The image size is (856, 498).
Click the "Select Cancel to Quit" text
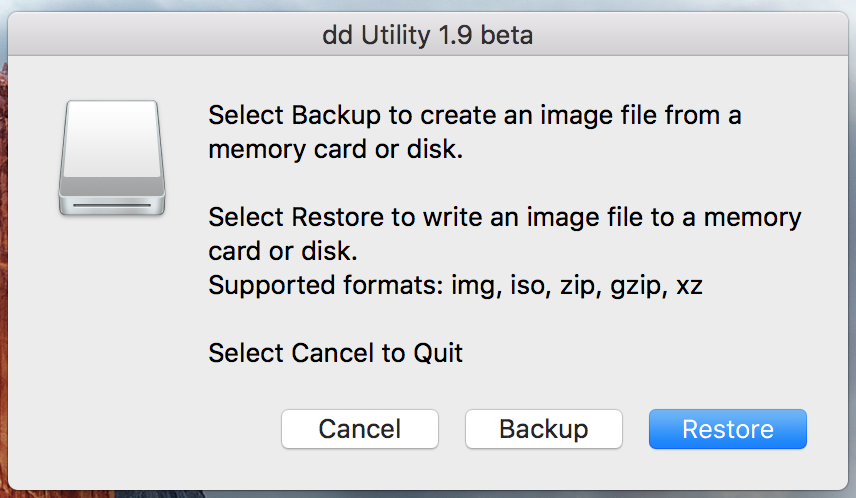(335, 353)
